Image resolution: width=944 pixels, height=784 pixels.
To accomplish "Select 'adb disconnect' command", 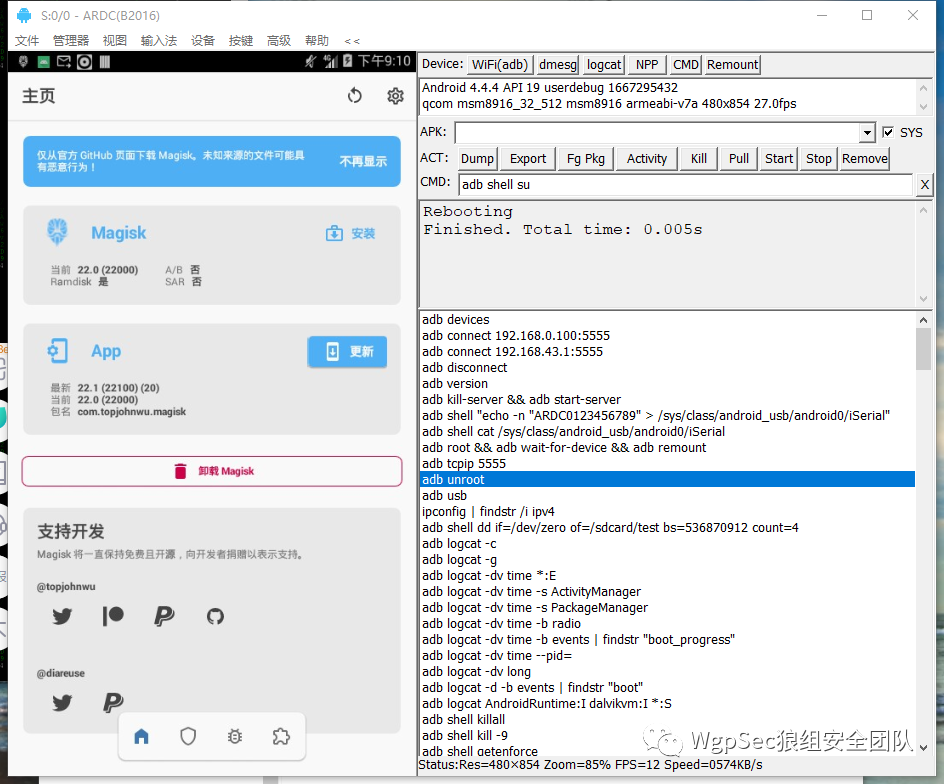I will tap(667, 367).
